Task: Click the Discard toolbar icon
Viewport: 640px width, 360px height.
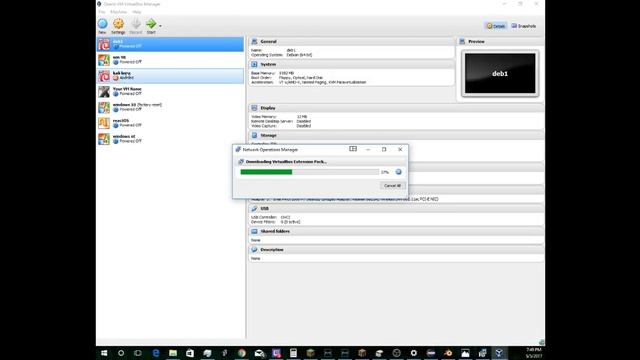Action: (136, 26)
